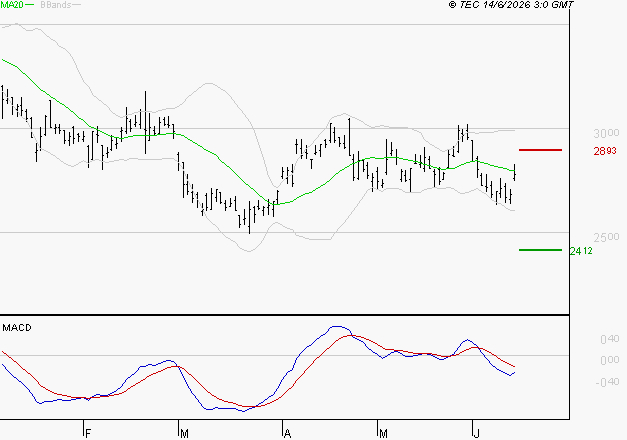Click the 0.00 MACD axis label
Image resolution: width=627 pixels, height=440 pixels.
click(610, 360)
